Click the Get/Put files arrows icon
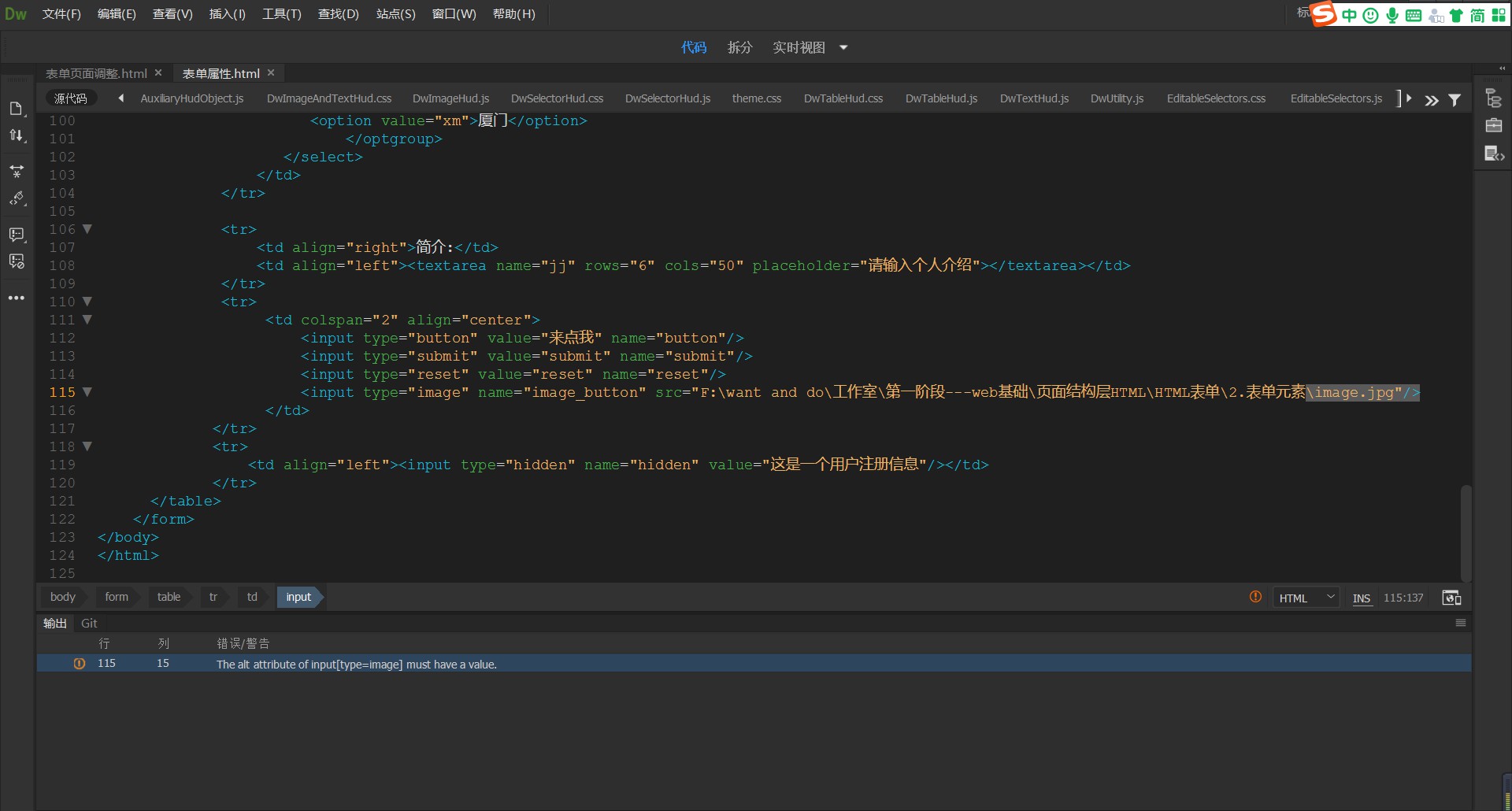This screenshot has width=1512, height=811. 16,135
